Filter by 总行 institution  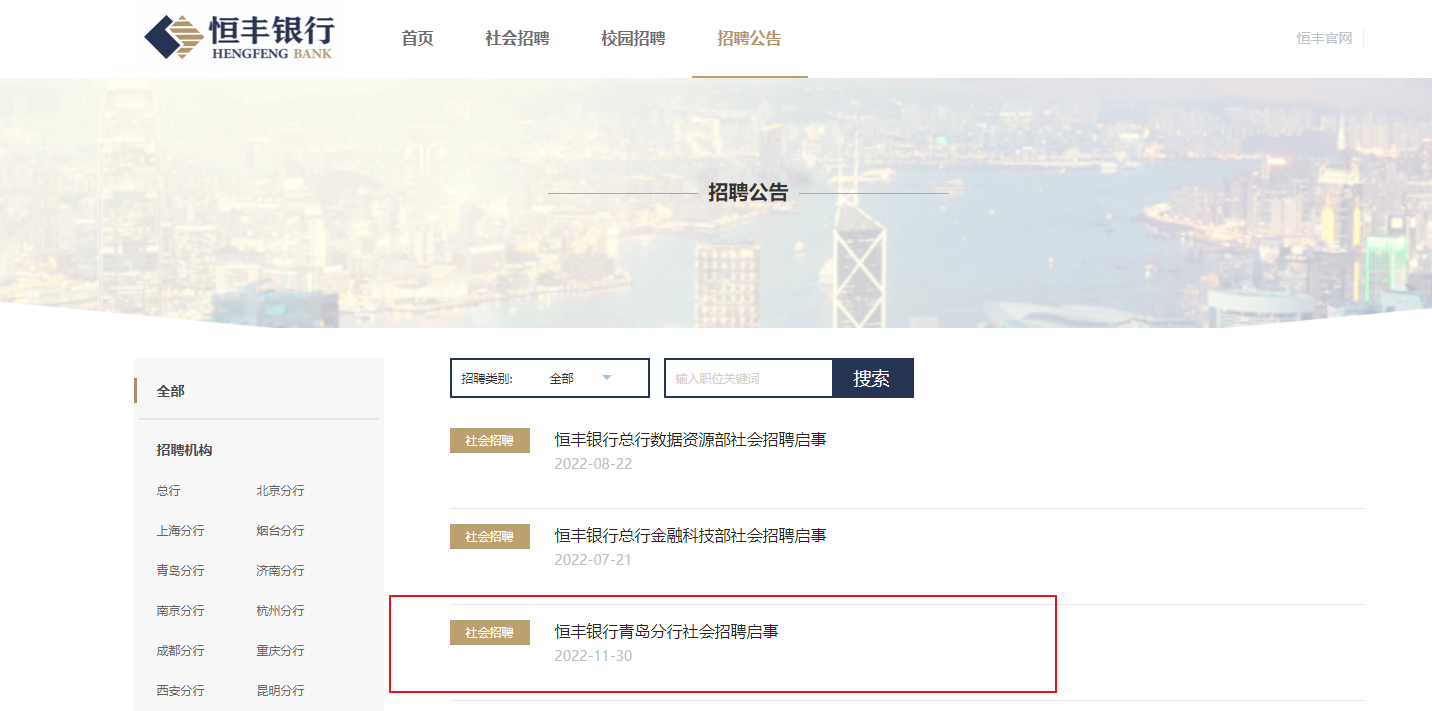169,491
